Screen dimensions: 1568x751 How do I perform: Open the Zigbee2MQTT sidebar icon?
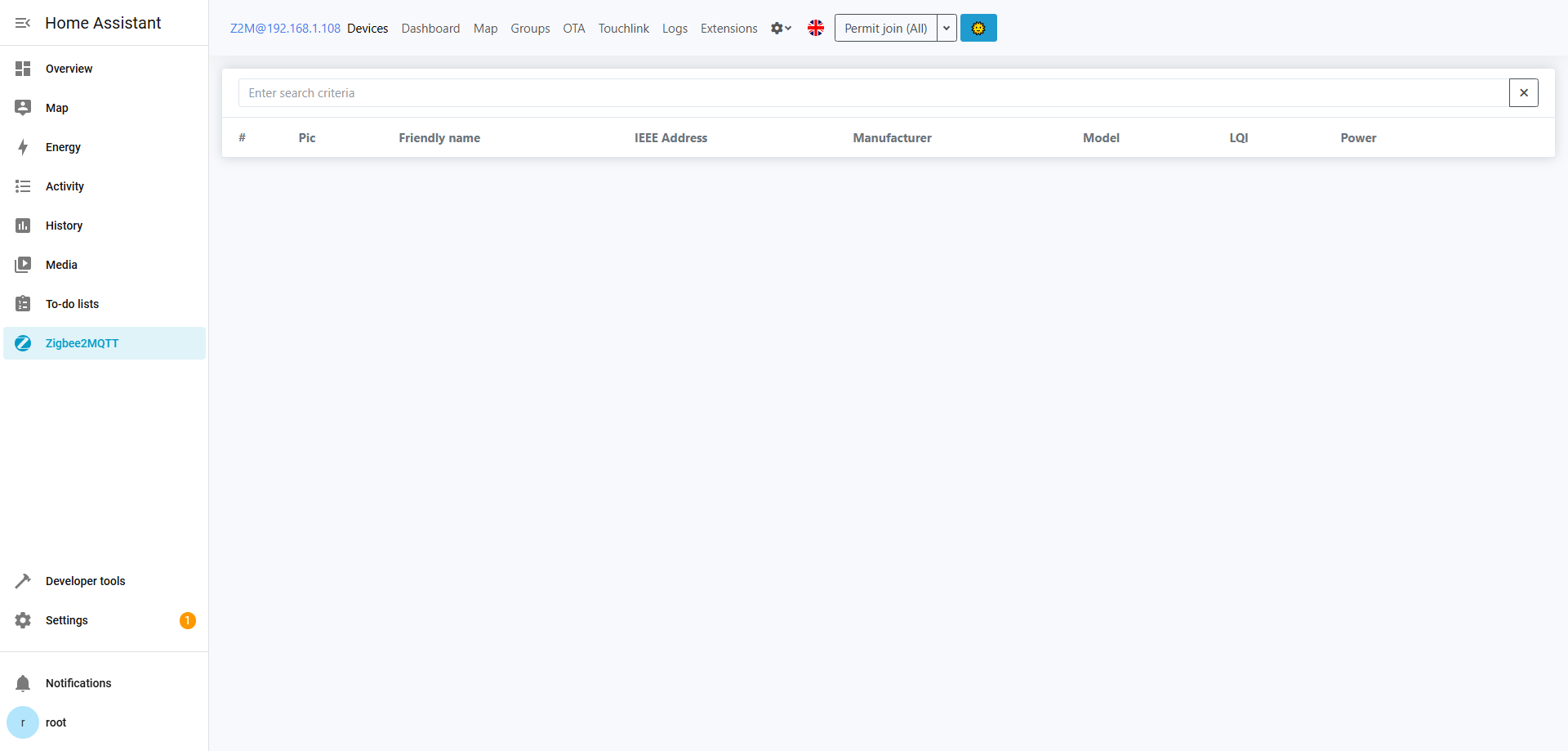click(23, 343)
